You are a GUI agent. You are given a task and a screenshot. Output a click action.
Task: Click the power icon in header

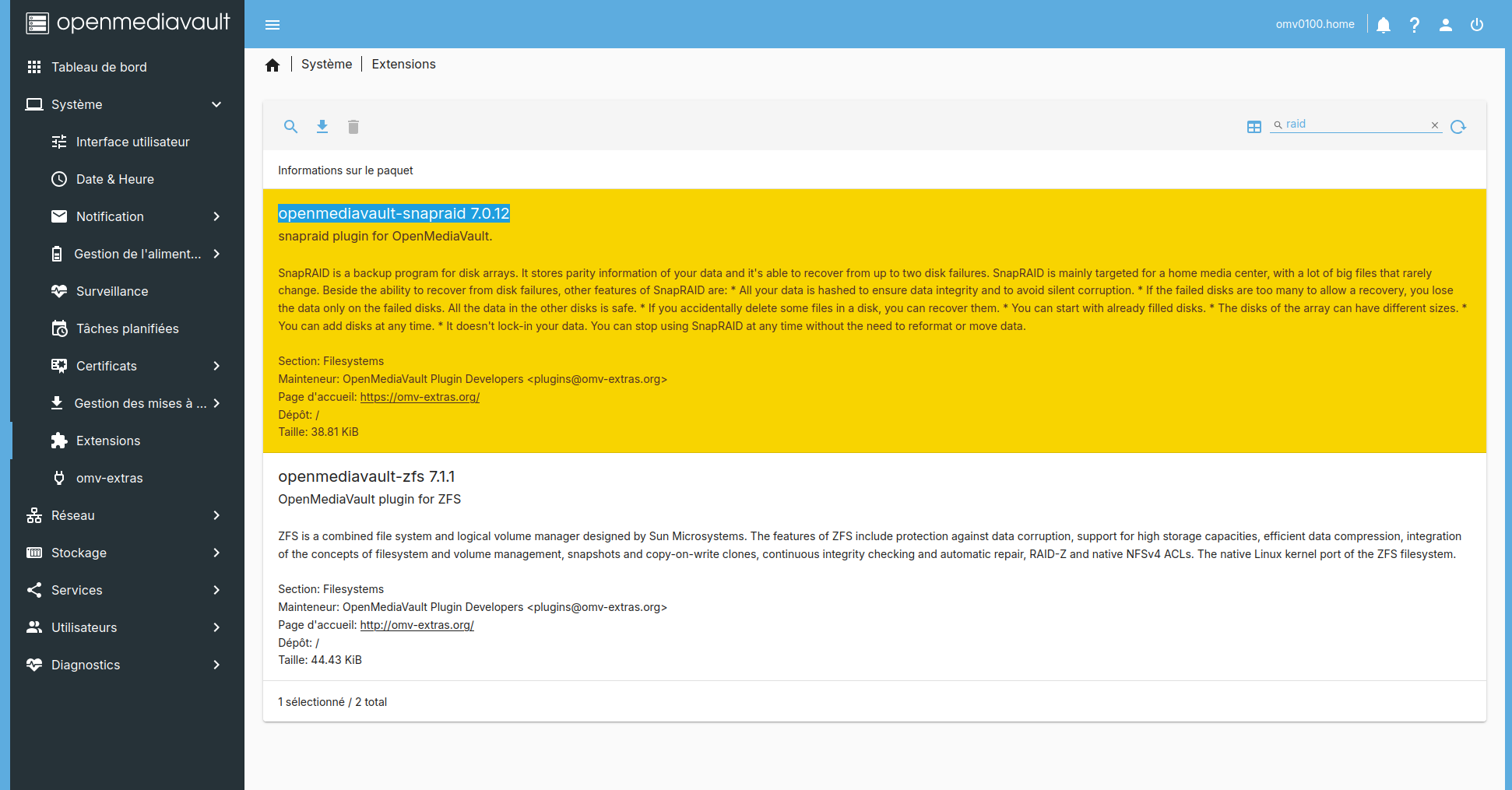tap(1477, 25)
